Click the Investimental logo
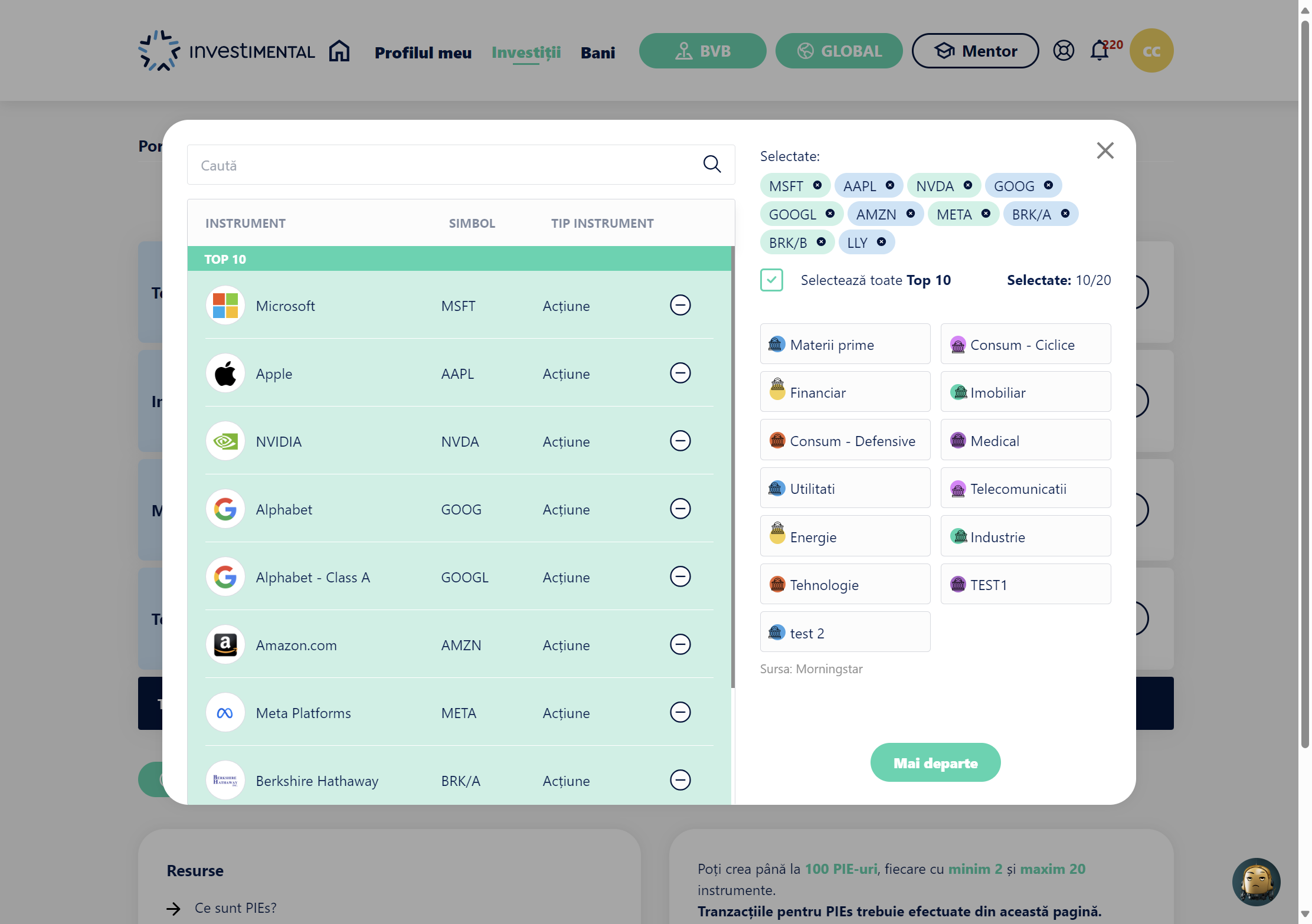 pos(227,51)
